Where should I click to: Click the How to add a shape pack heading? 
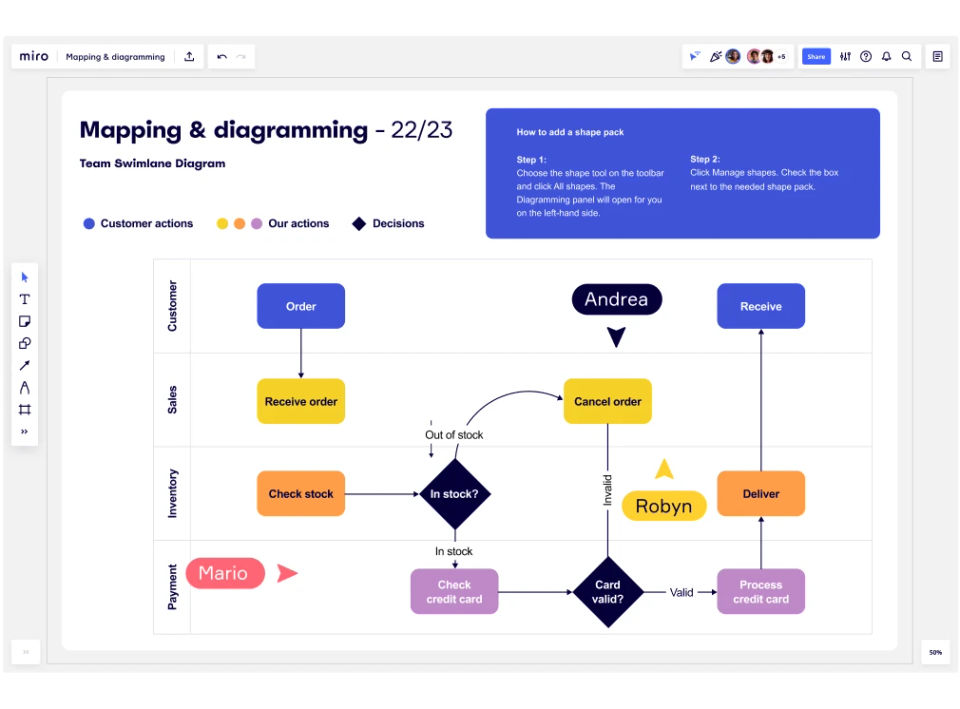(x=570, y=132)
